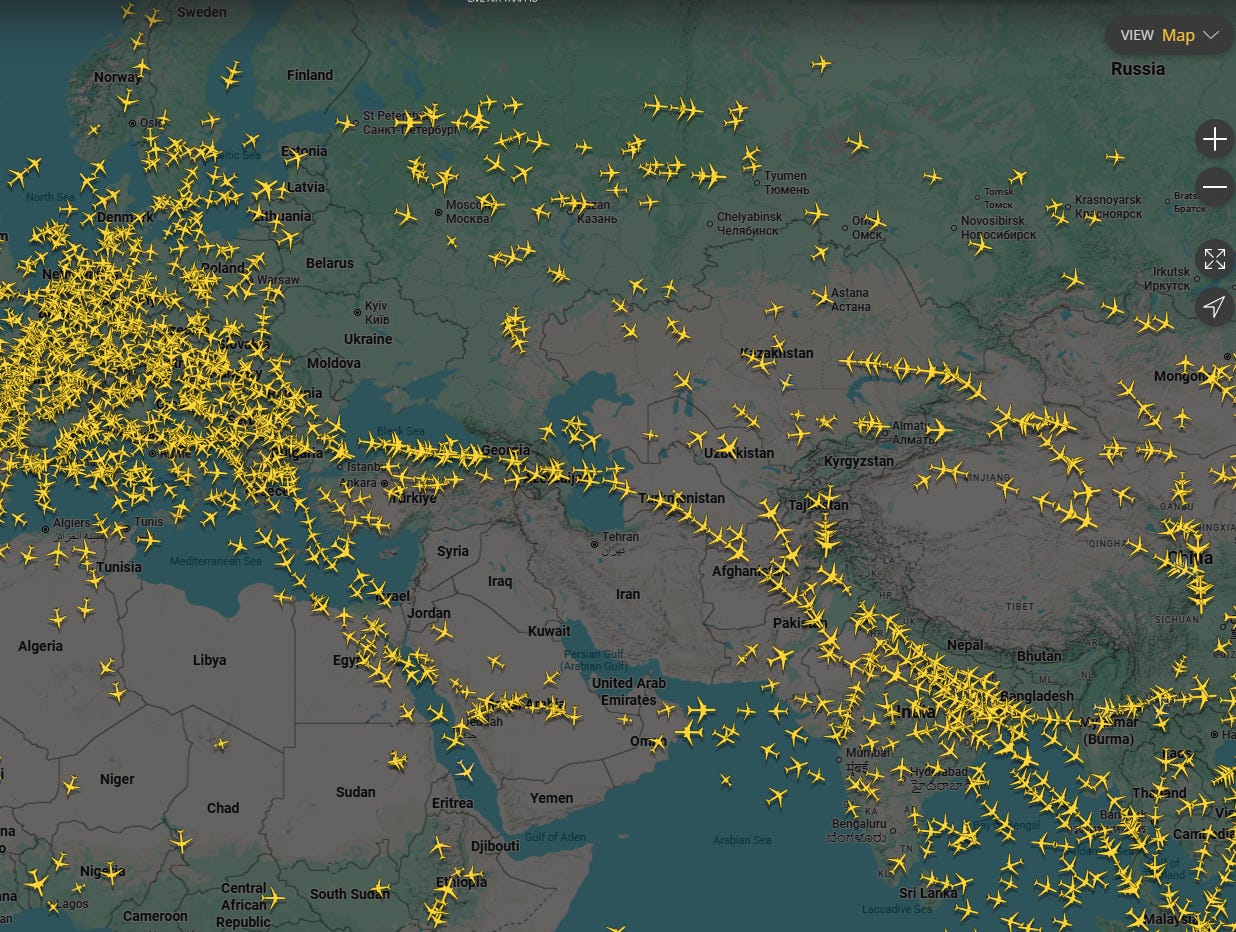Select the aircraft next to South Sudan label
The width and height of the screenshot is (1236, 932).
click(x=380, y=888)
